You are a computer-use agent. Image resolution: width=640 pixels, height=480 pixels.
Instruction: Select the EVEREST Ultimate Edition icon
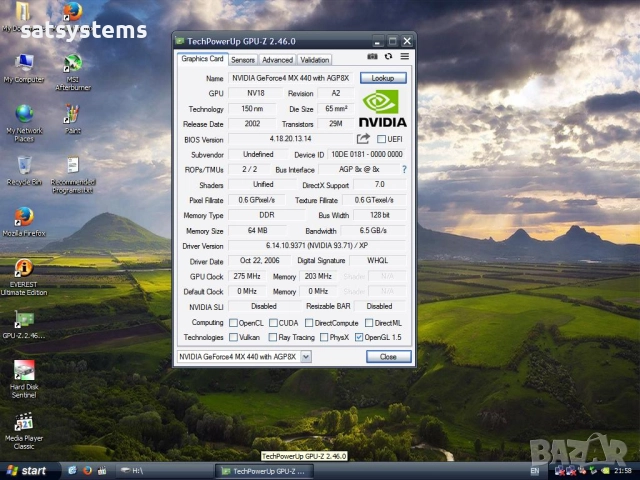coord(24,277)
